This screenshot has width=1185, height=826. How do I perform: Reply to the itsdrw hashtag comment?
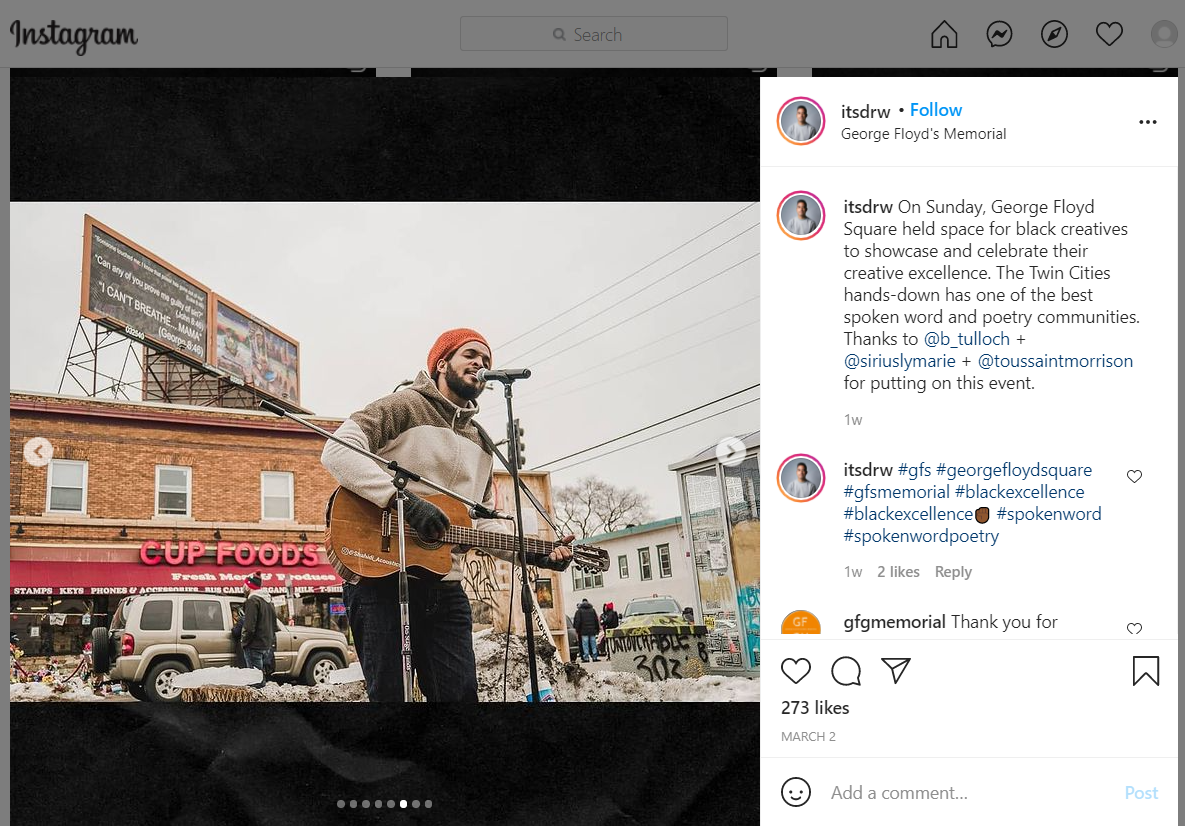[x=953, y=572]
